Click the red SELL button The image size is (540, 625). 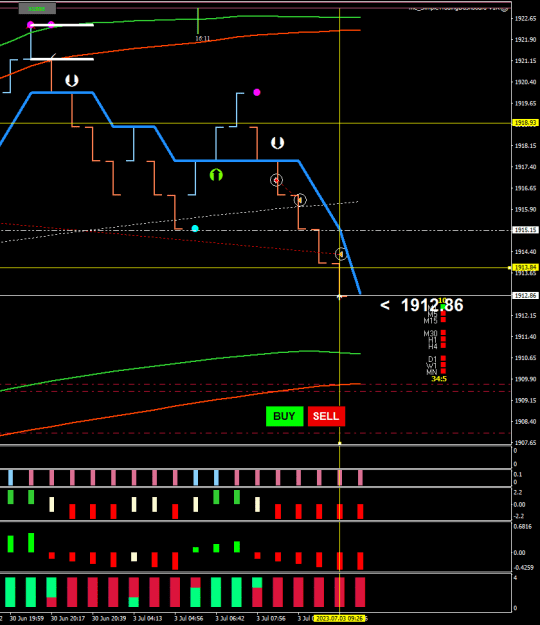click(x=326, y=416)
